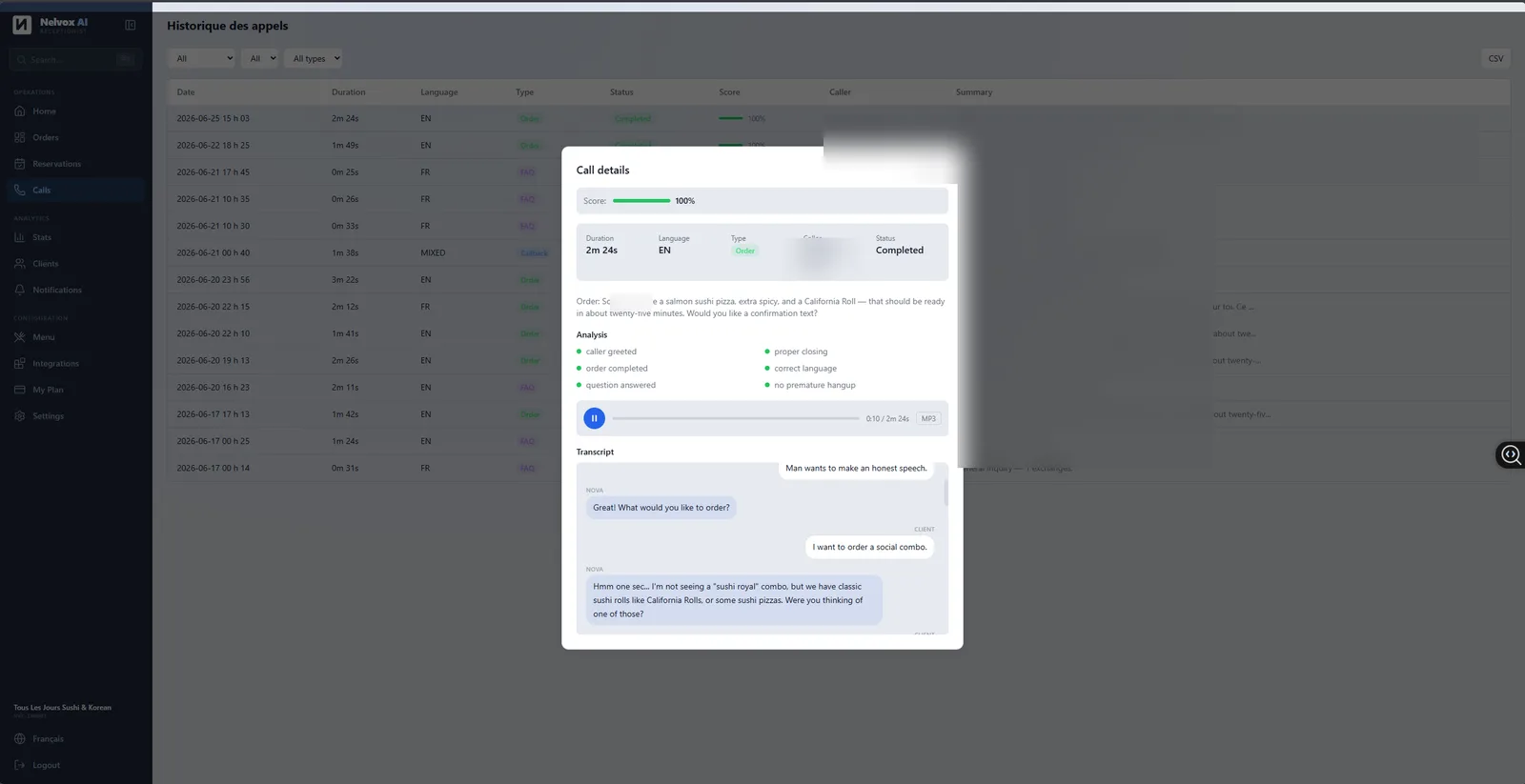Open Stats chart icon in sidebar
This screenshot has height=784, width=1525.
(x=20, y=237)
